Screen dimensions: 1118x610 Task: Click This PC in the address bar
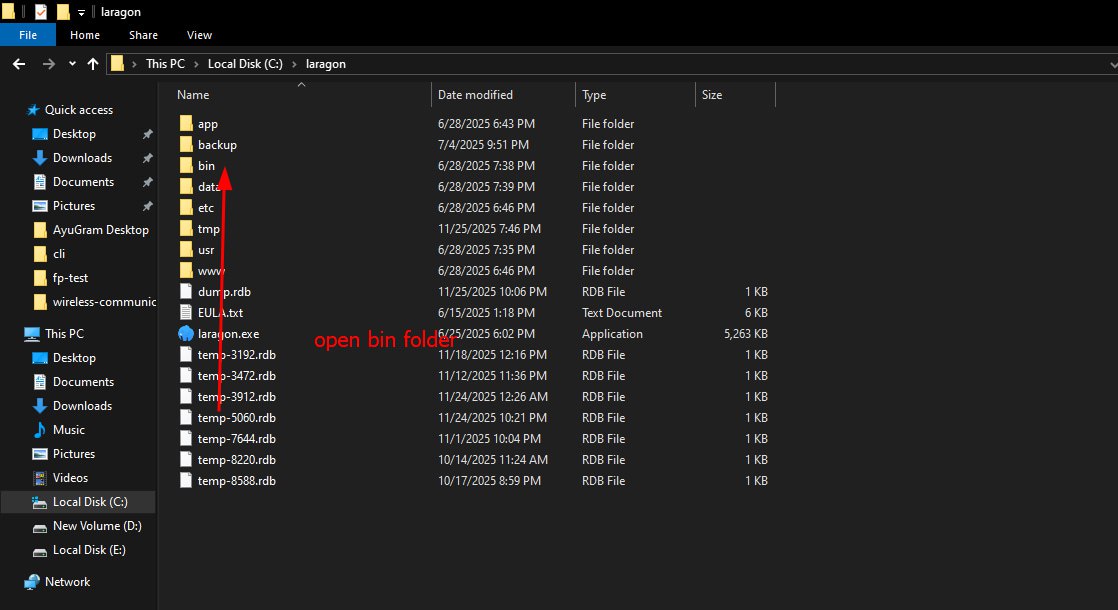click(165, 64)
